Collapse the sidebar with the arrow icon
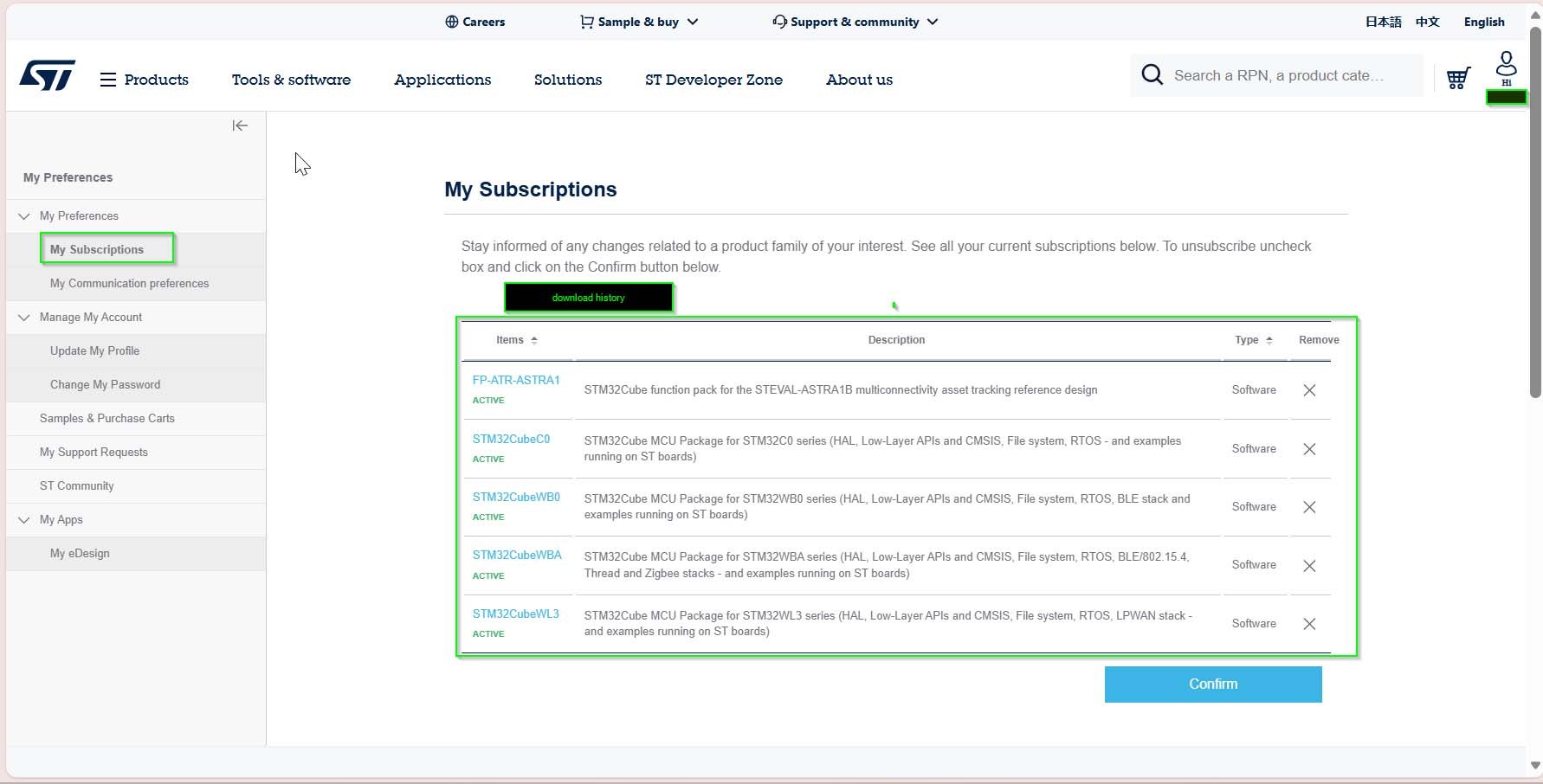 click(x=240, y=125)
